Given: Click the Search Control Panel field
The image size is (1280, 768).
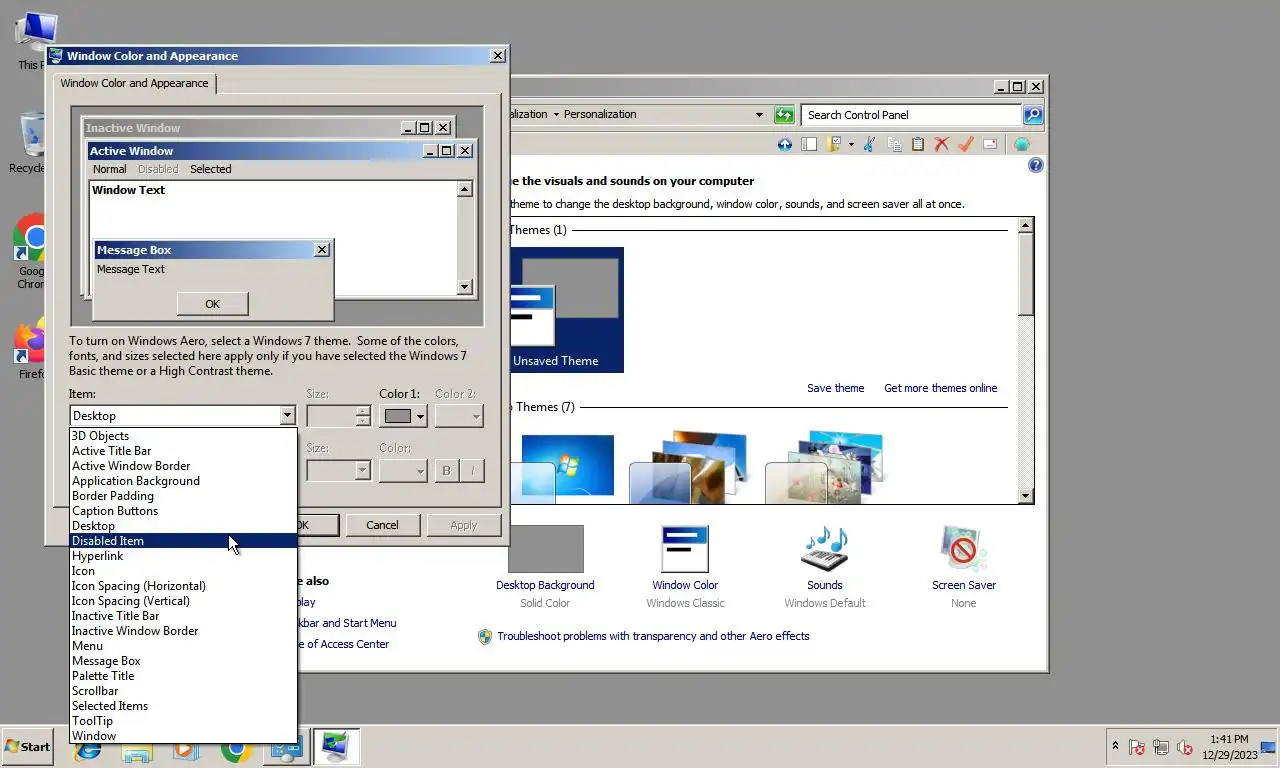Looking at the screenshot, I should coord(911,115).
